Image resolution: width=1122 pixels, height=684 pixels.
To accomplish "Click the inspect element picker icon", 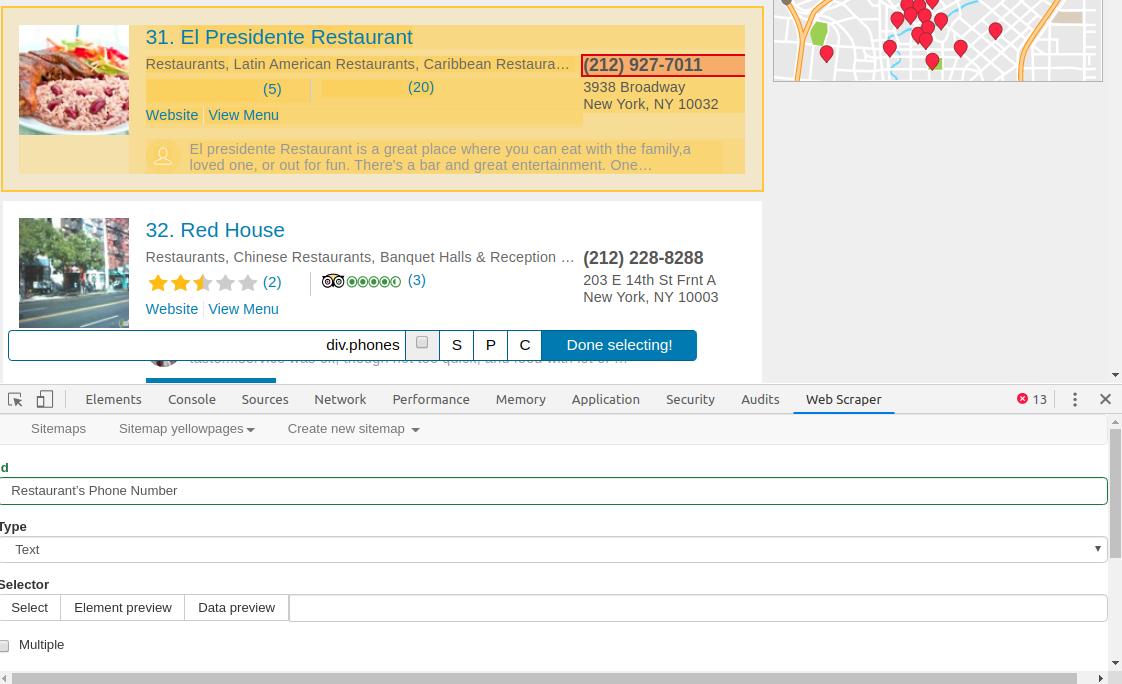I will tap(15, 399).
